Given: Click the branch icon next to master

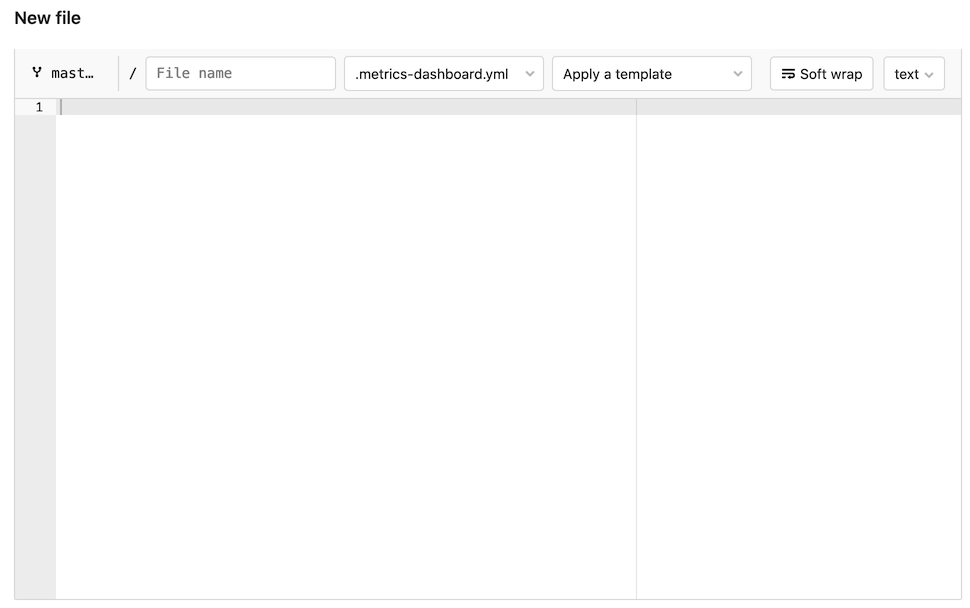Looking at the screenshot, I should point(37,72).
